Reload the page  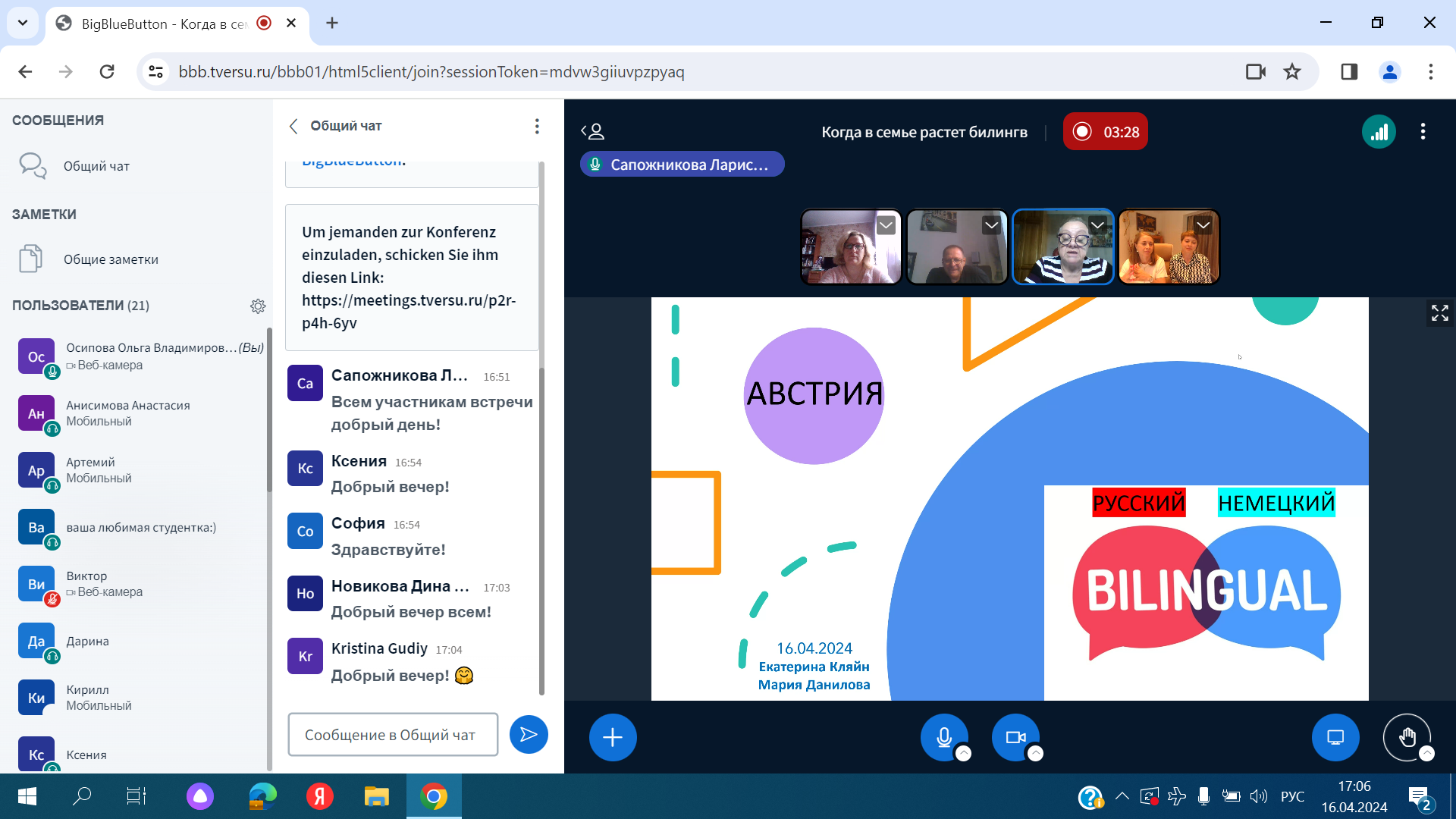coord(107,72)
